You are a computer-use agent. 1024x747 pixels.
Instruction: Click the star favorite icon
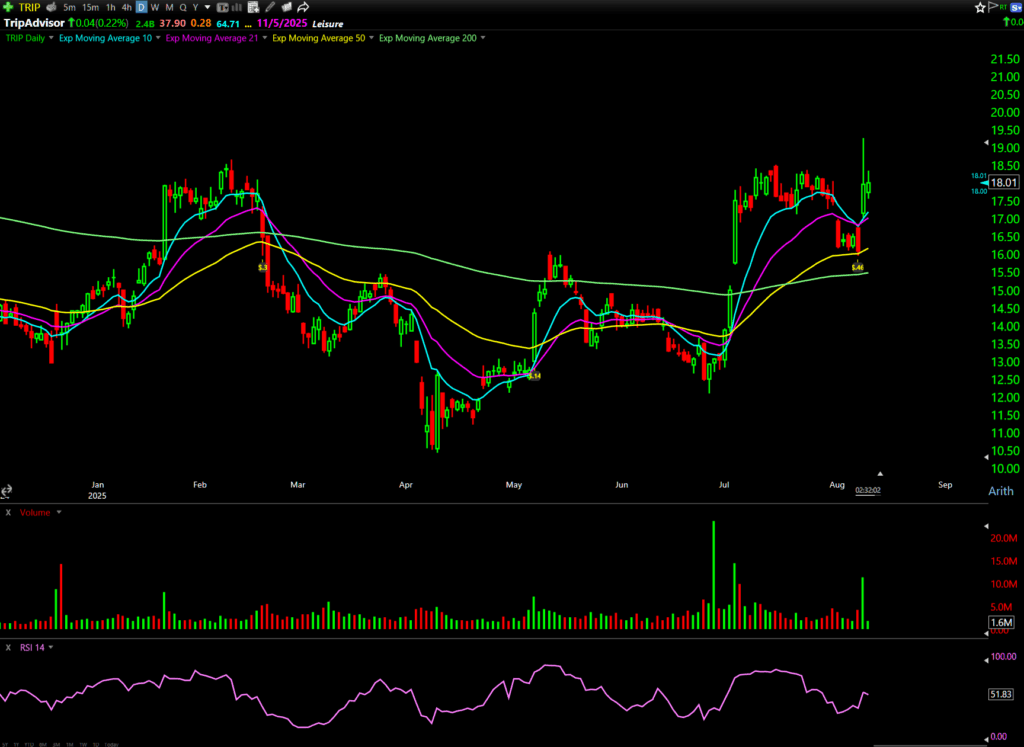(980, 7)
